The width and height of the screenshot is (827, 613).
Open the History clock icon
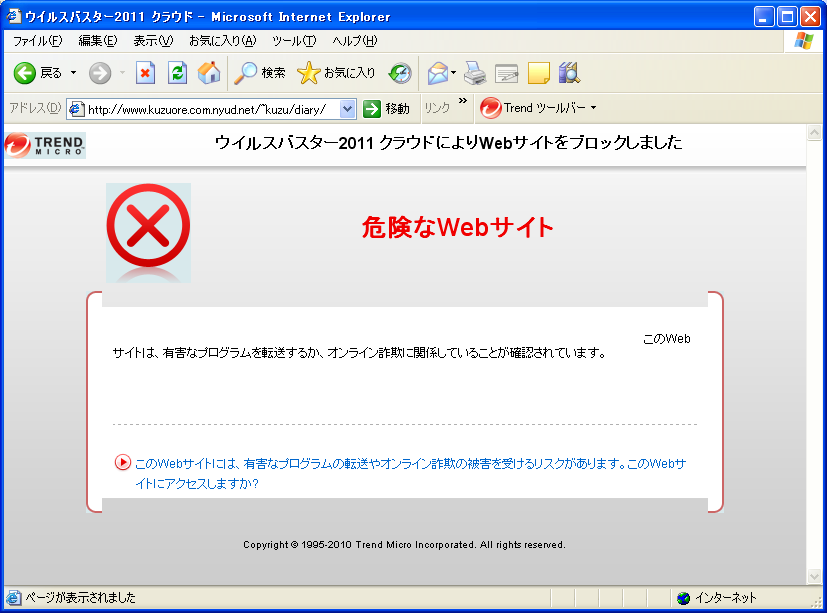click(400, 73)
